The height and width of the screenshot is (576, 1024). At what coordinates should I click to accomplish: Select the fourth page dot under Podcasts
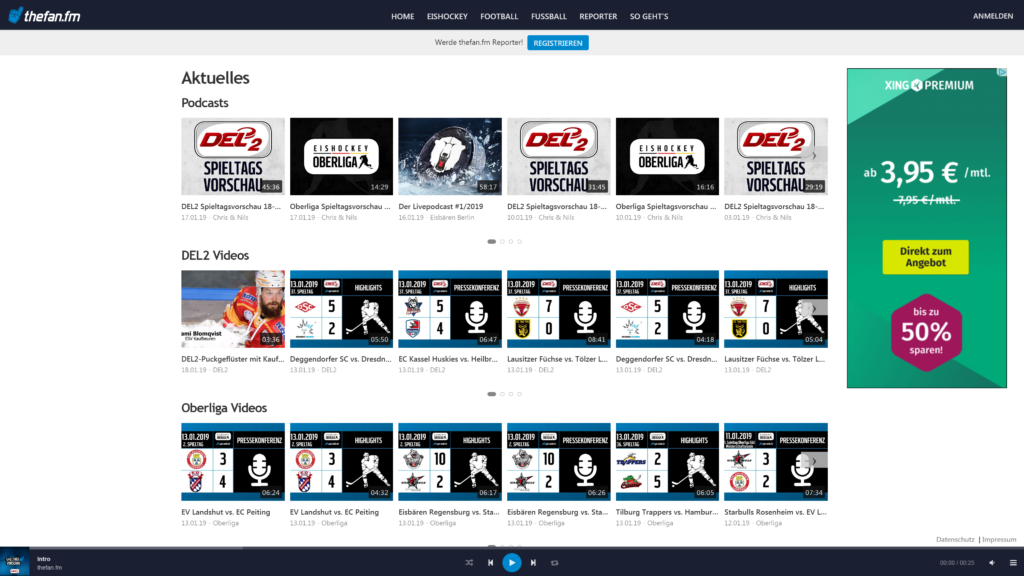coord(519,242)
